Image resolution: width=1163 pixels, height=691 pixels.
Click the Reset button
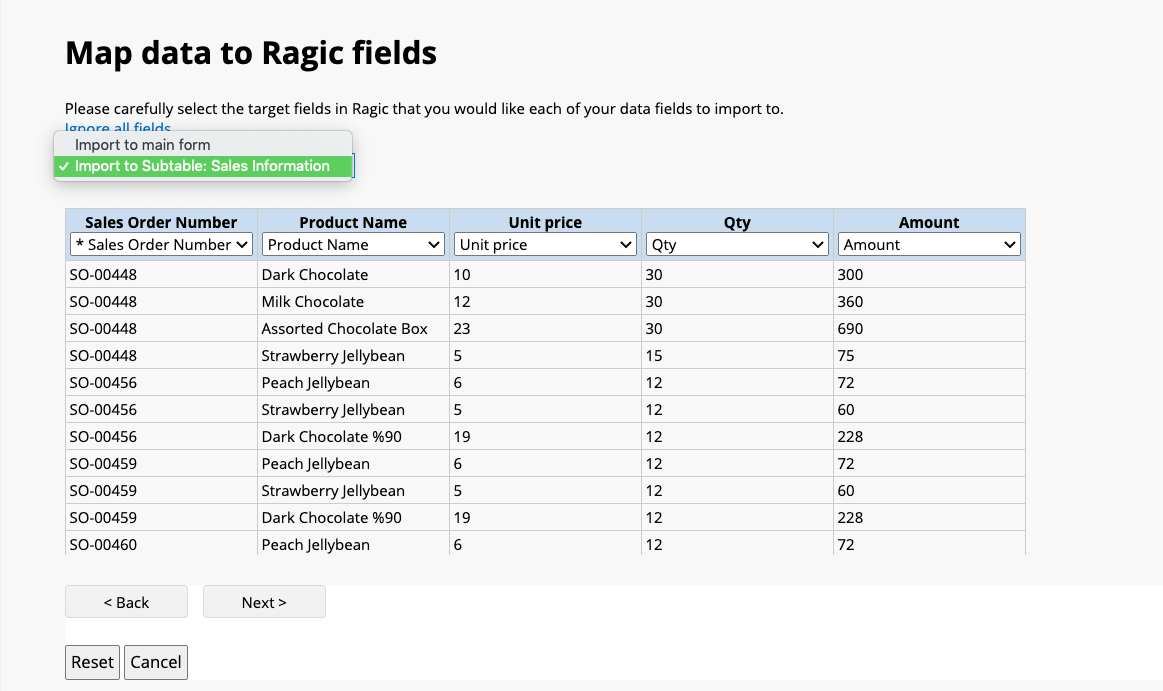pyautogui.click(x=92, y=662)
